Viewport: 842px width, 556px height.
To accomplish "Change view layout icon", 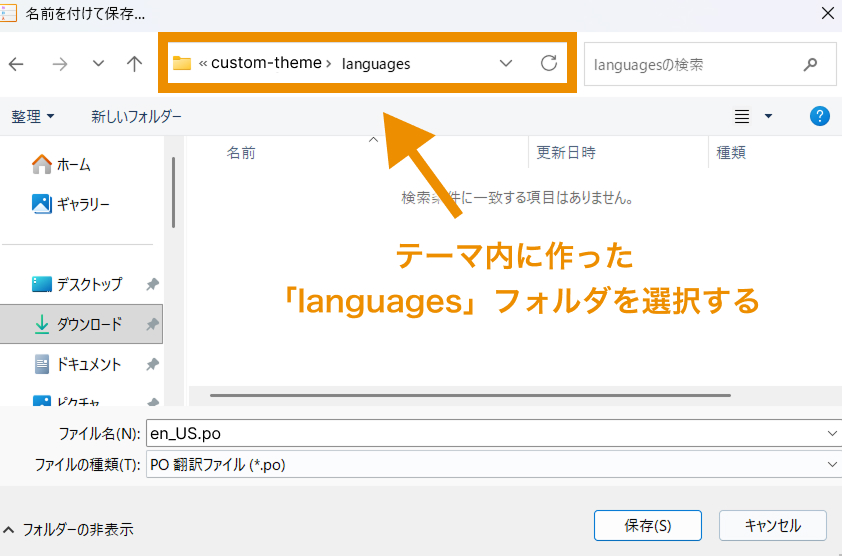I will pyautogui.click(x=742, y=116).
